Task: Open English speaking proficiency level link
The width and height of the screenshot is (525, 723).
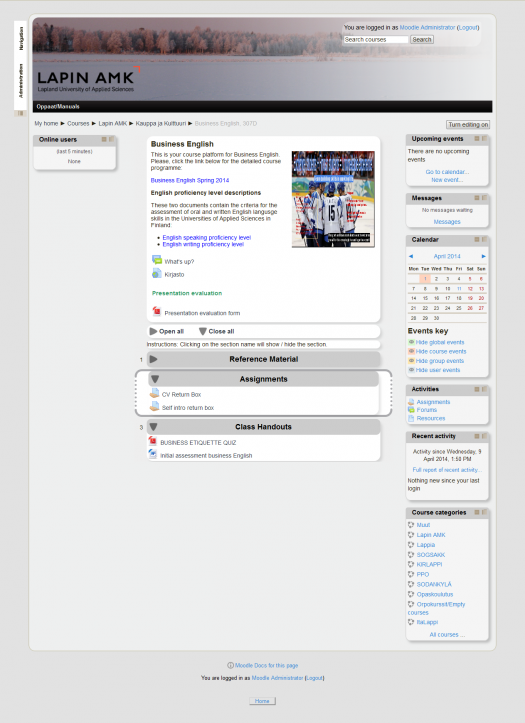Action: [206, 237]
